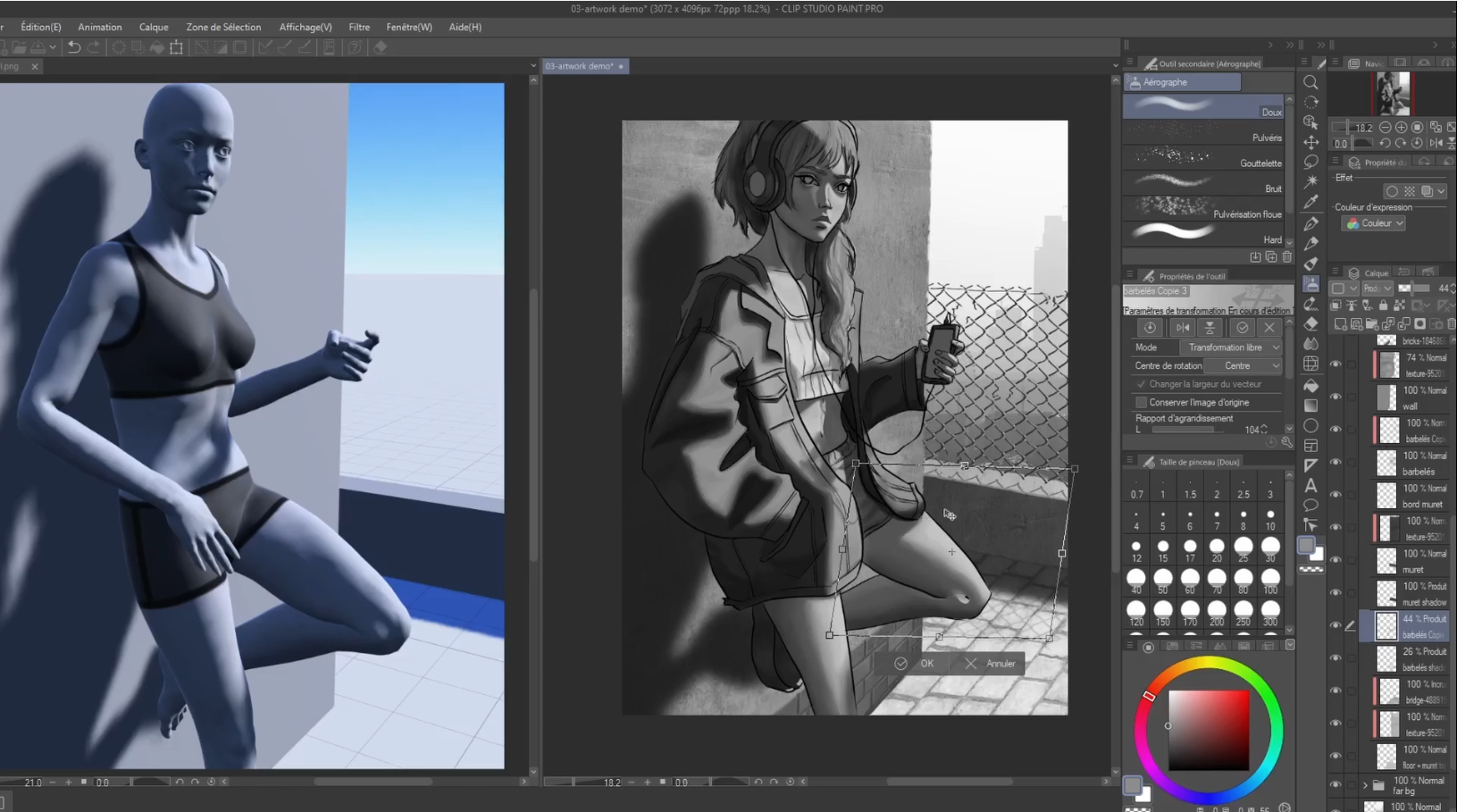This screenshot has height=812, width=1457.
Task: Open the Calque menu
Action: (154, 28)
